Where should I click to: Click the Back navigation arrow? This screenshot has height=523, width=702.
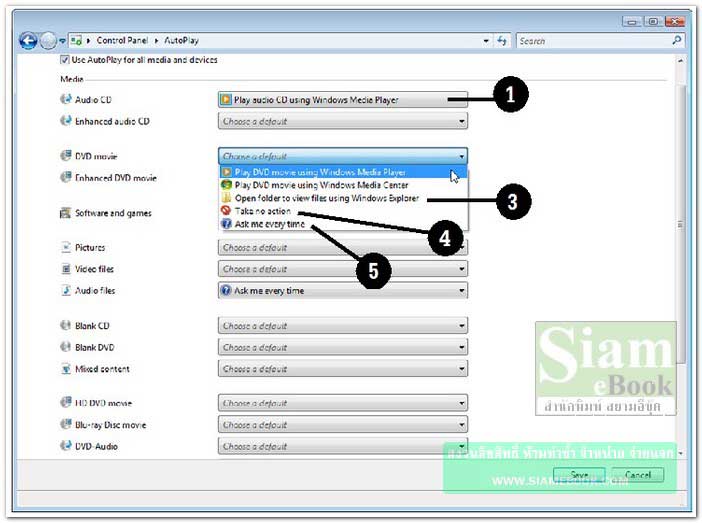point(28,41)
